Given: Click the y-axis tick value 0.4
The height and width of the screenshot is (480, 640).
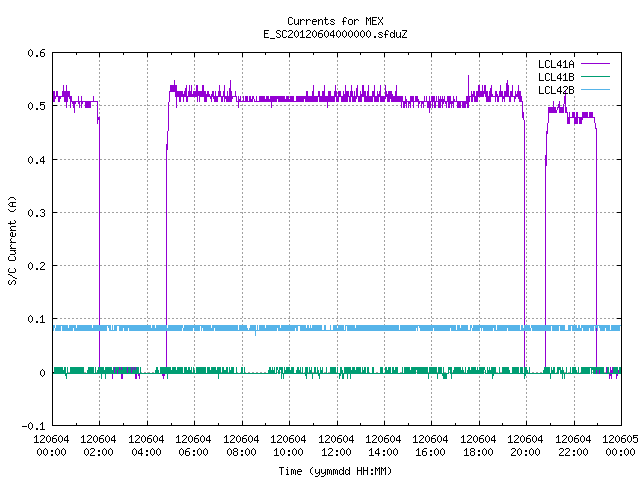Looking at the screenshot, I should point(37,160).
